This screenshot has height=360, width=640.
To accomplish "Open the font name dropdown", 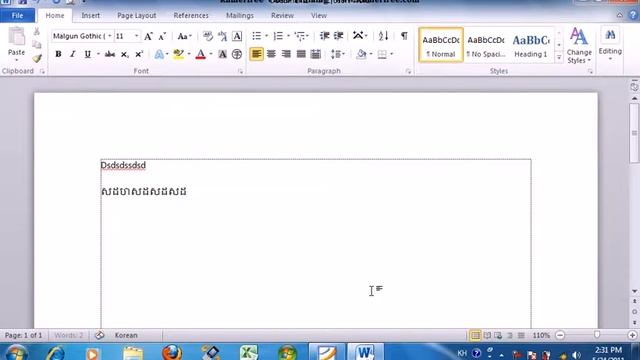I will 110,36.
